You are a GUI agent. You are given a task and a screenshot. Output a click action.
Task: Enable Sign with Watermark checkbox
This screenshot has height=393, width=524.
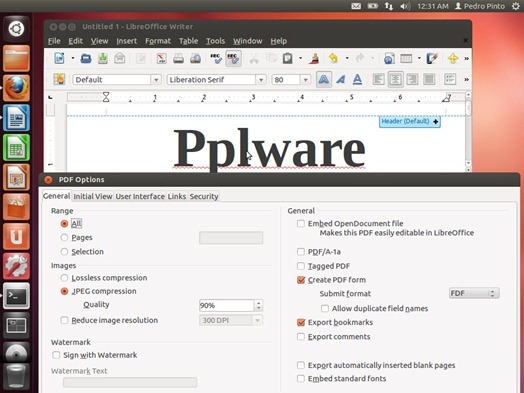tap(56, 355)
